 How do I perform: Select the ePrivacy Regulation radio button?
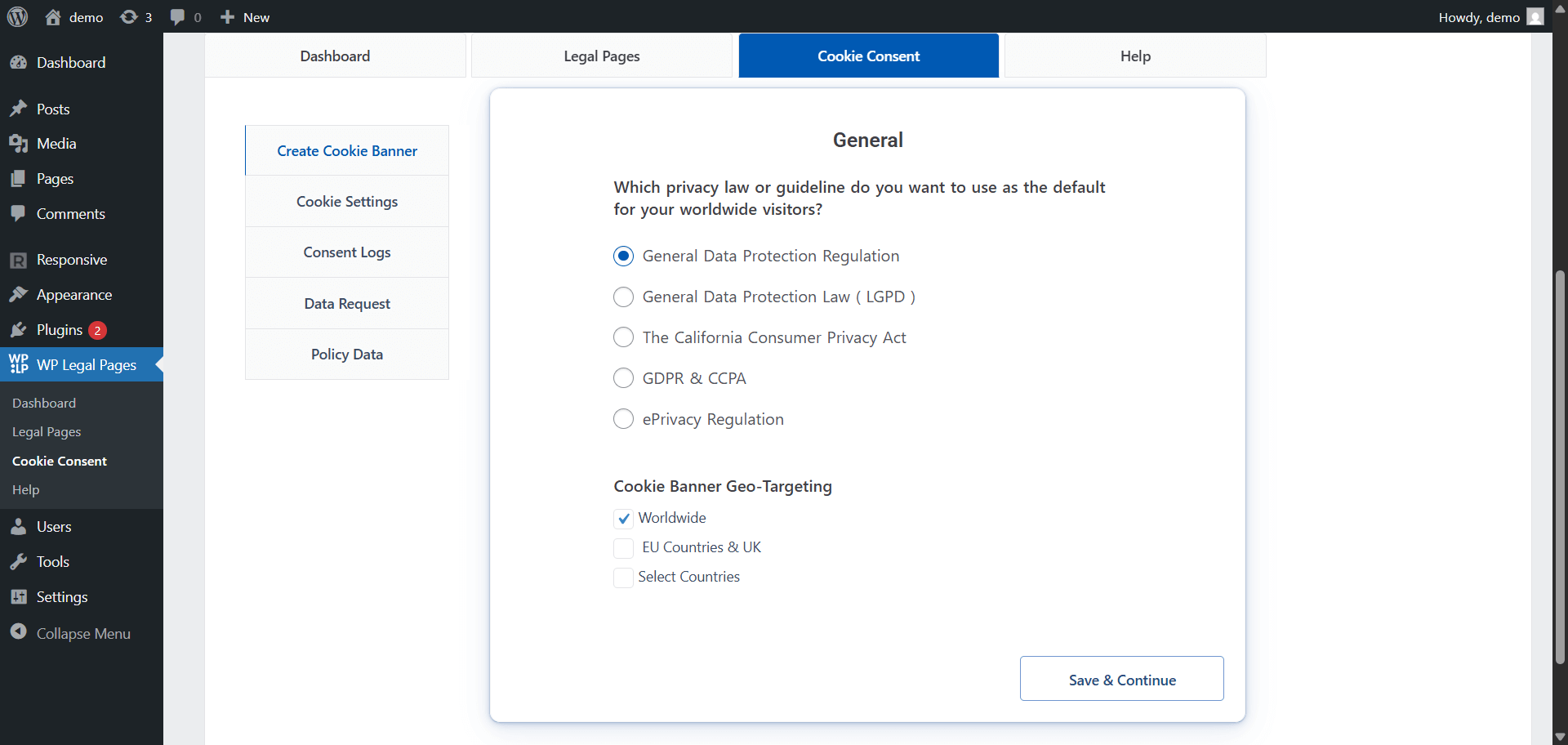coord(623,419)
